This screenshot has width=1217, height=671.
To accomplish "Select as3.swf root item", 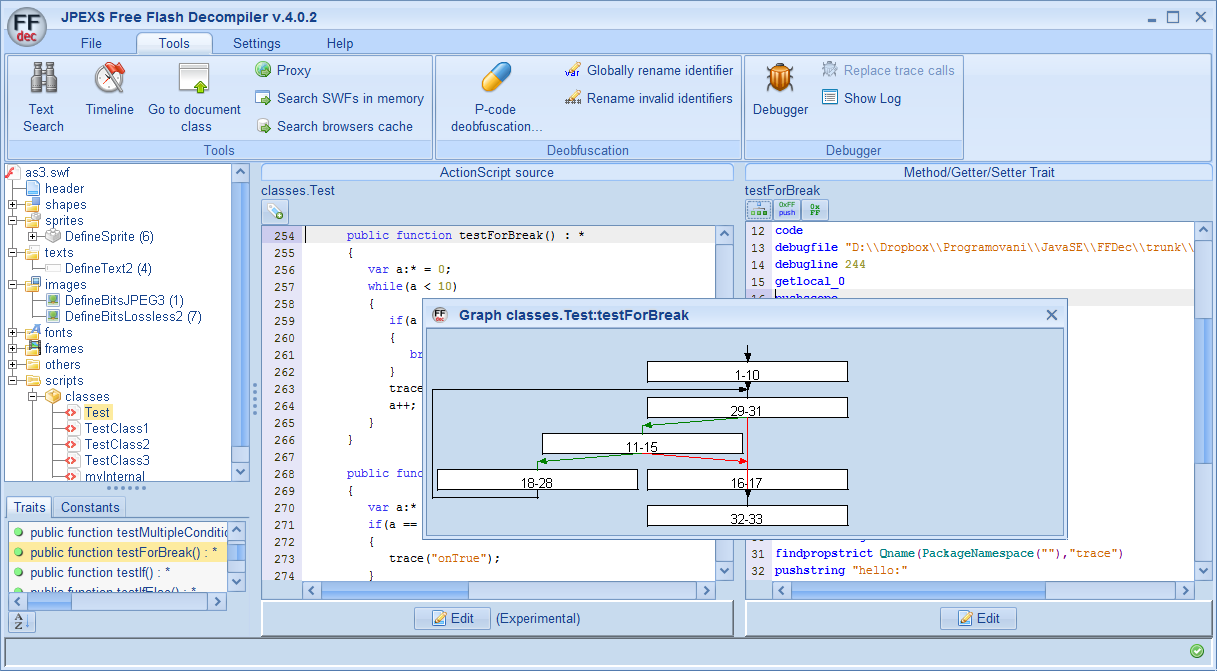I will (47, 173).
